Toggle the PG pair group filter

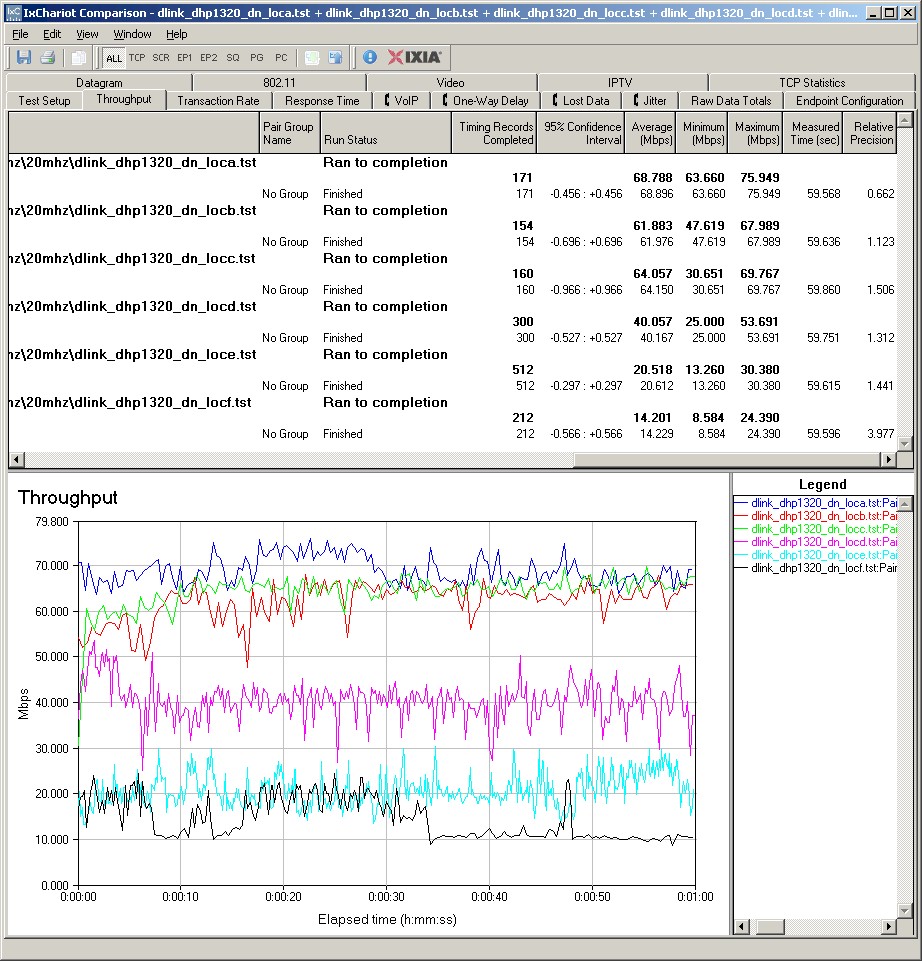[257, 58]
